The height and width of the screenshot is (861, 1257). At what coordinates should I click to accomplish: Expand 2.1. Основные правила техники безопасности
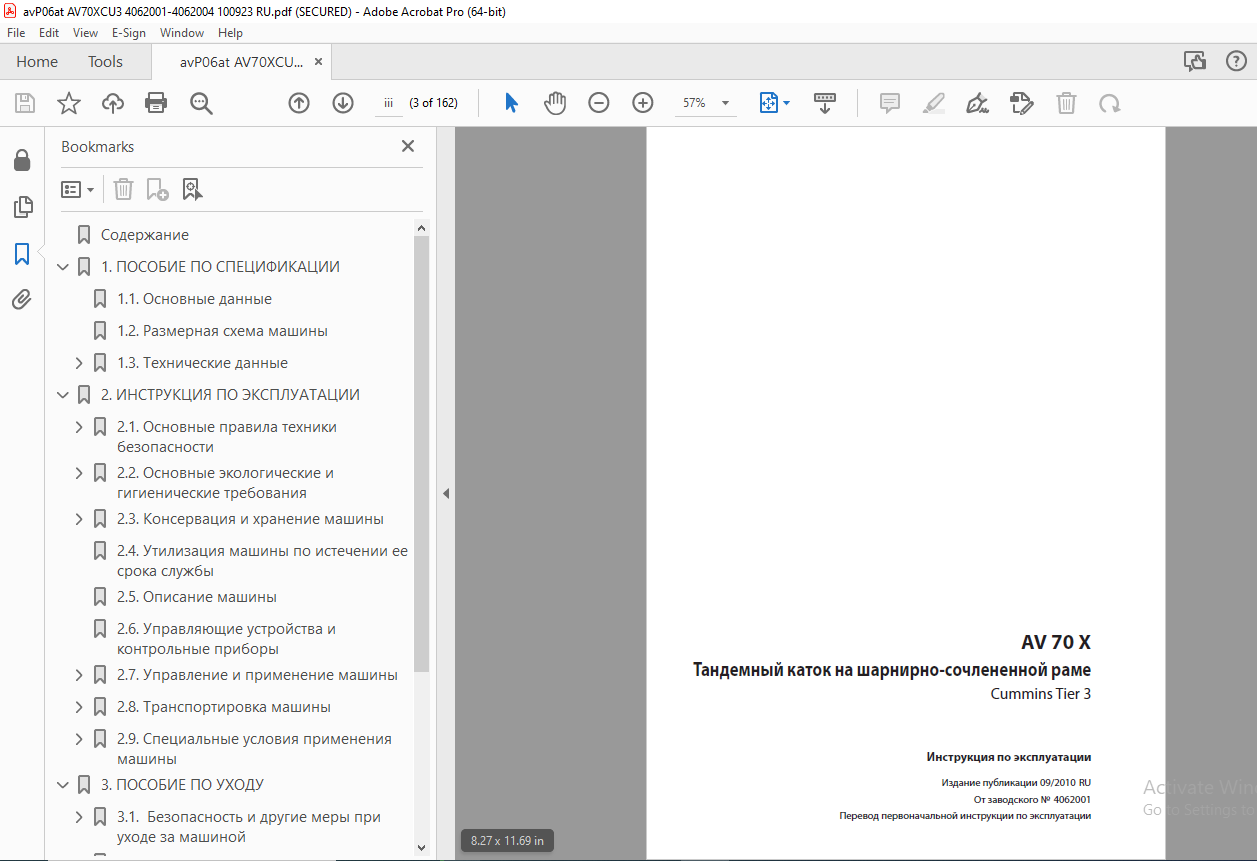tap(79, 427)
